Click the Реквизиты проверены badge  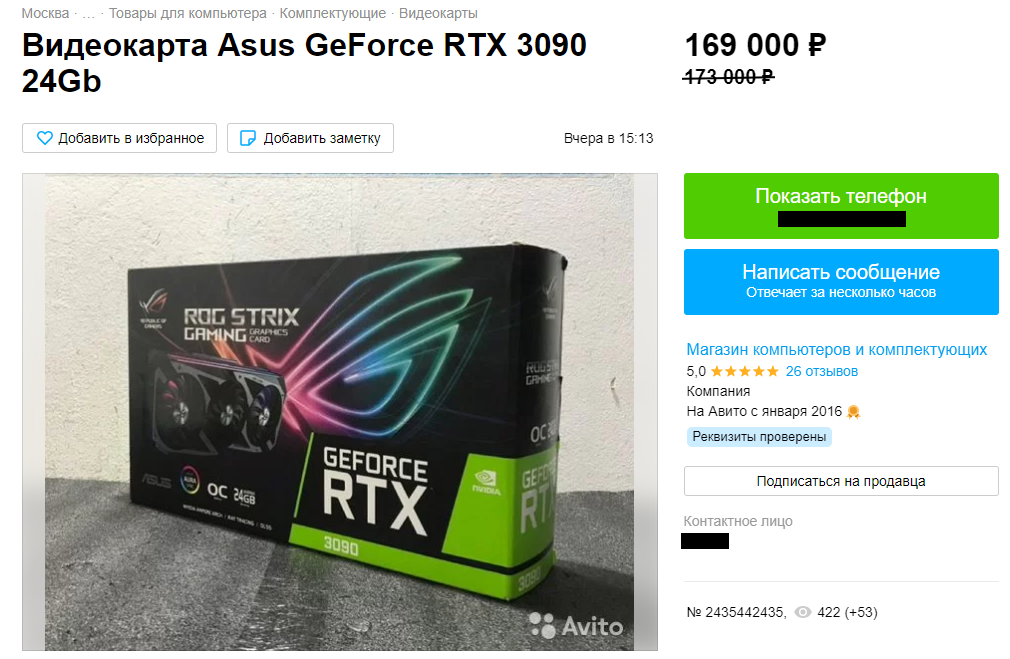pyautogui.click(x=759, y=437)
